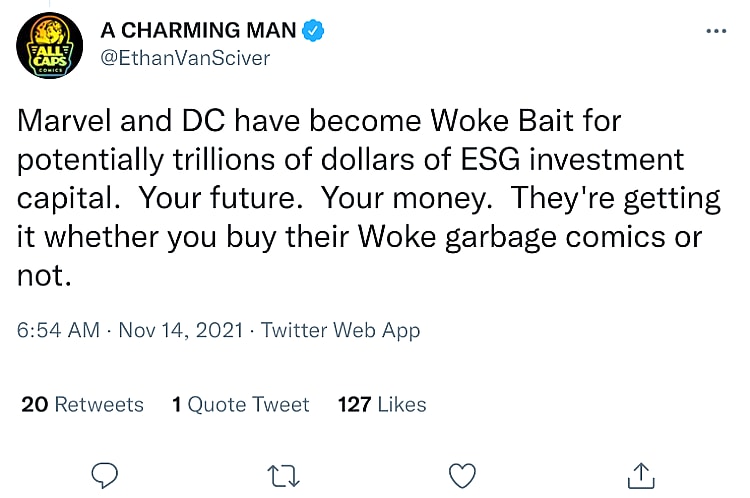Click the retweet arrows icon
This screenshot has height=498, width=750.
pos(284,473)
